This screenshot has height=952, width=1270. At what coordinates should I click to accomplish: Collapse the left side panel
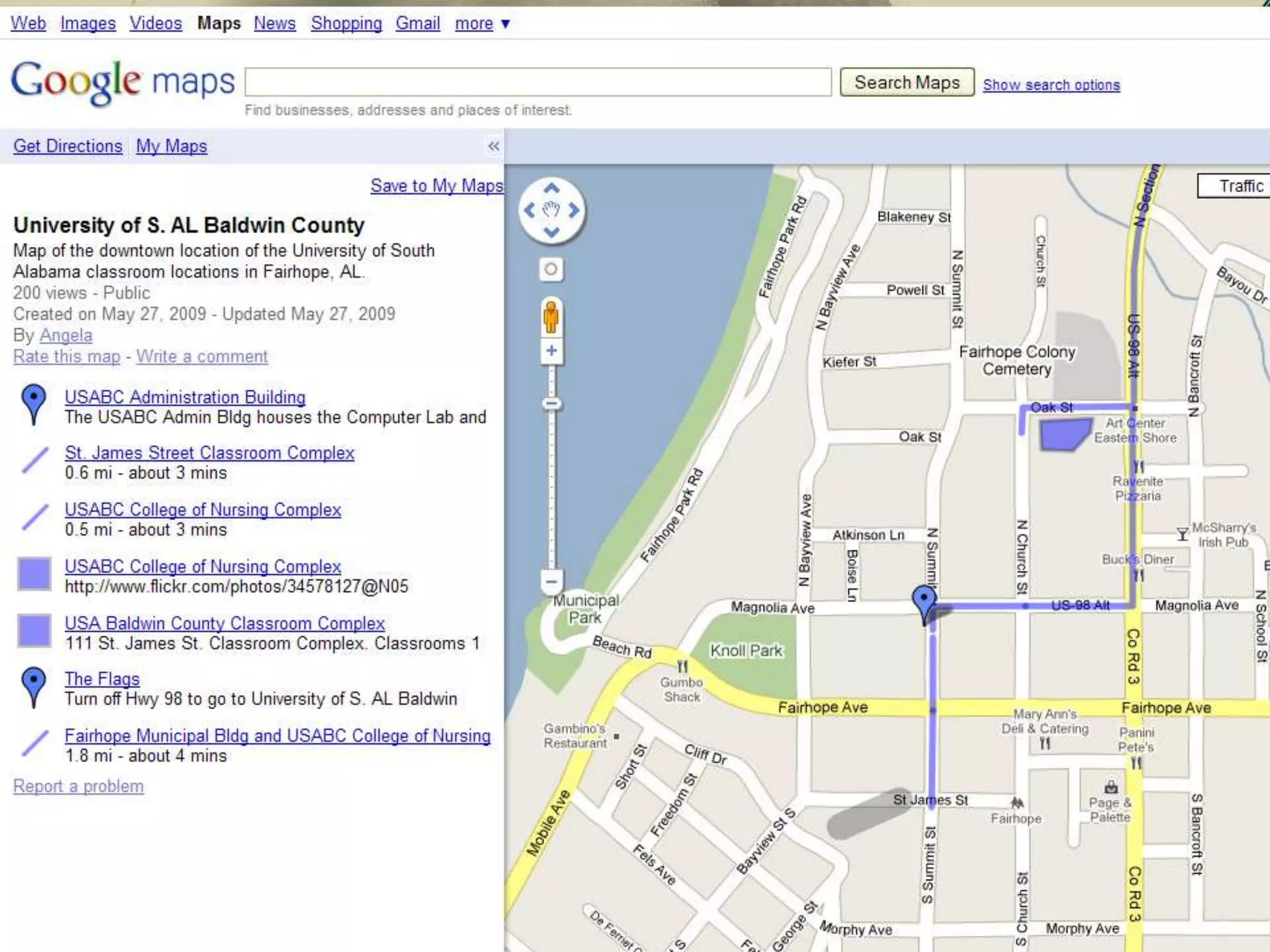[494, 146]
